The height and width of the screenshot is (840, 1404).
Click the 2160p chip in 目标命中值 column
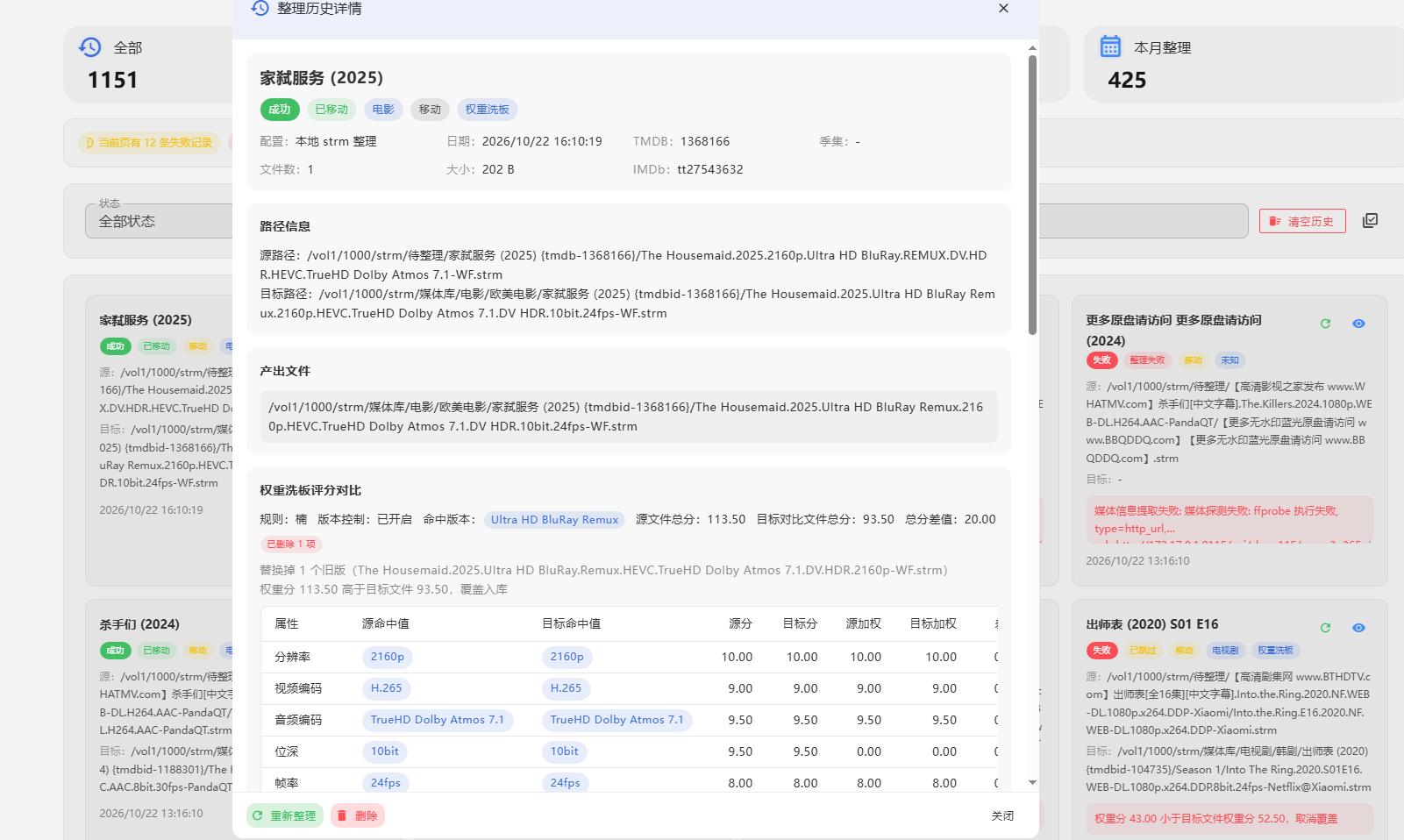pos(567,657)
